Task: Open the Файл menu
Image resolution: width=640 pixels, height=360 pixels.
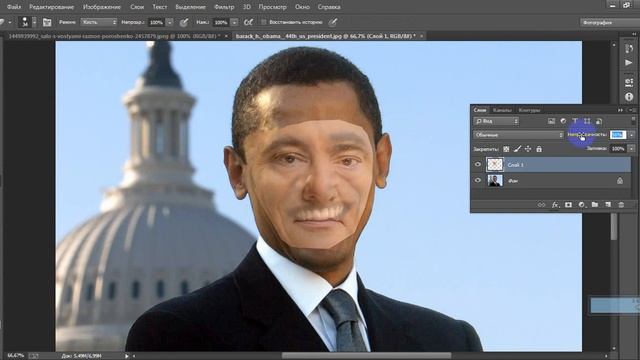Action: pyautogui.click(x=14, y=7)
